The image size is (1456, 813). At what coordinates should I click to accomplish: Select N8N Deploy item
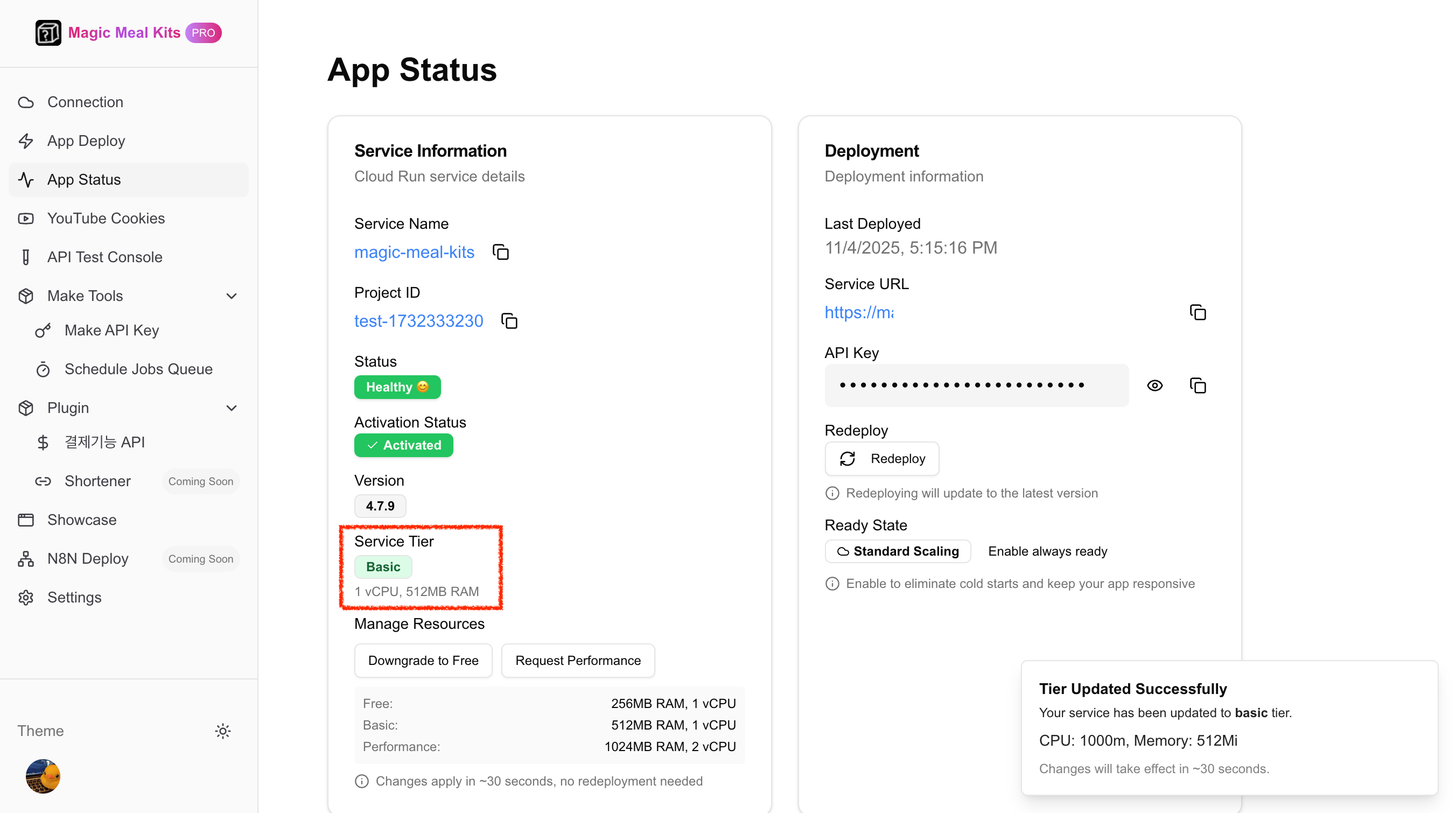[x=129, y=559]
